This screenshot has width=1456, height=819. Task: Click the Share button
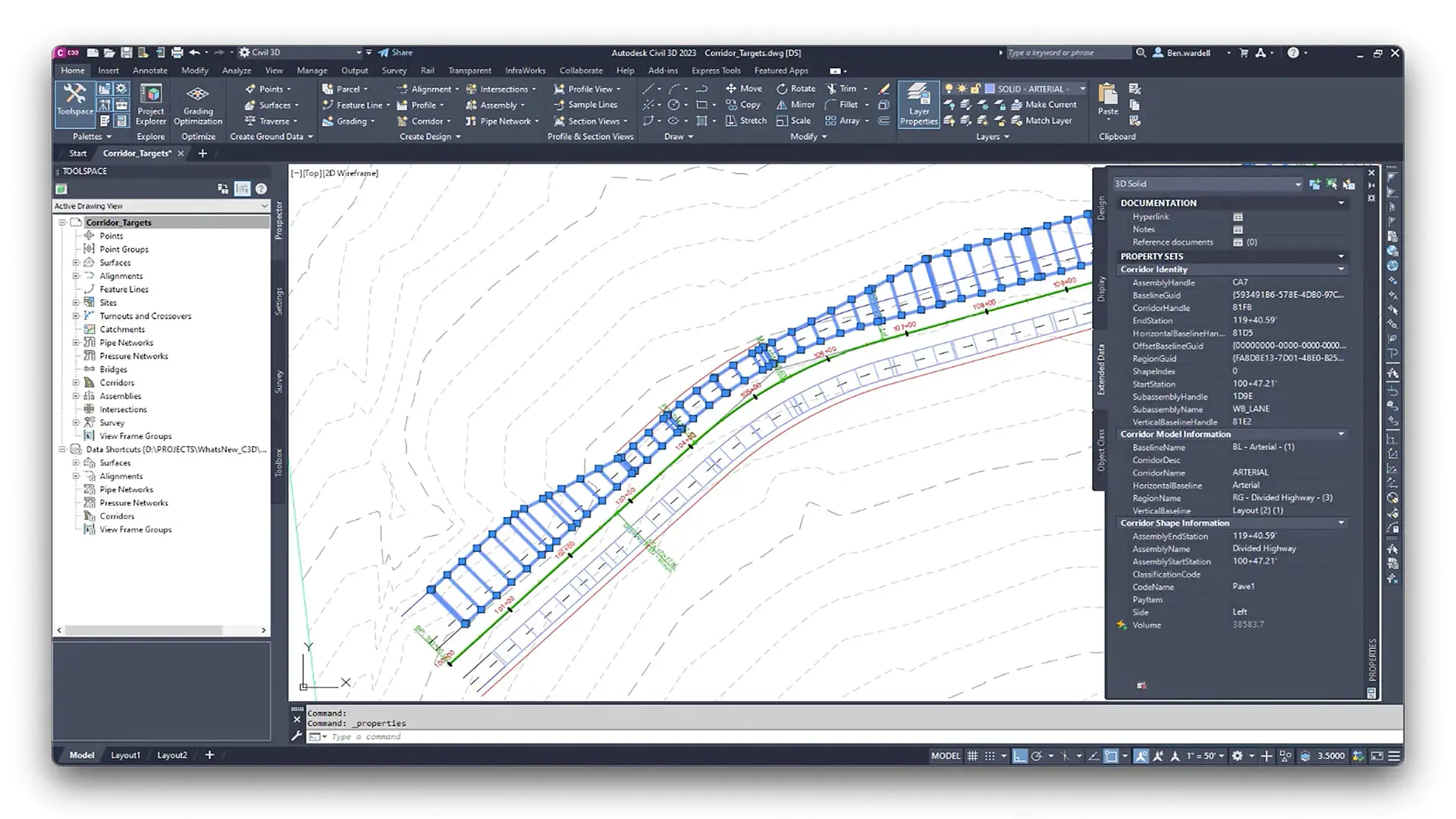[396, 53]
